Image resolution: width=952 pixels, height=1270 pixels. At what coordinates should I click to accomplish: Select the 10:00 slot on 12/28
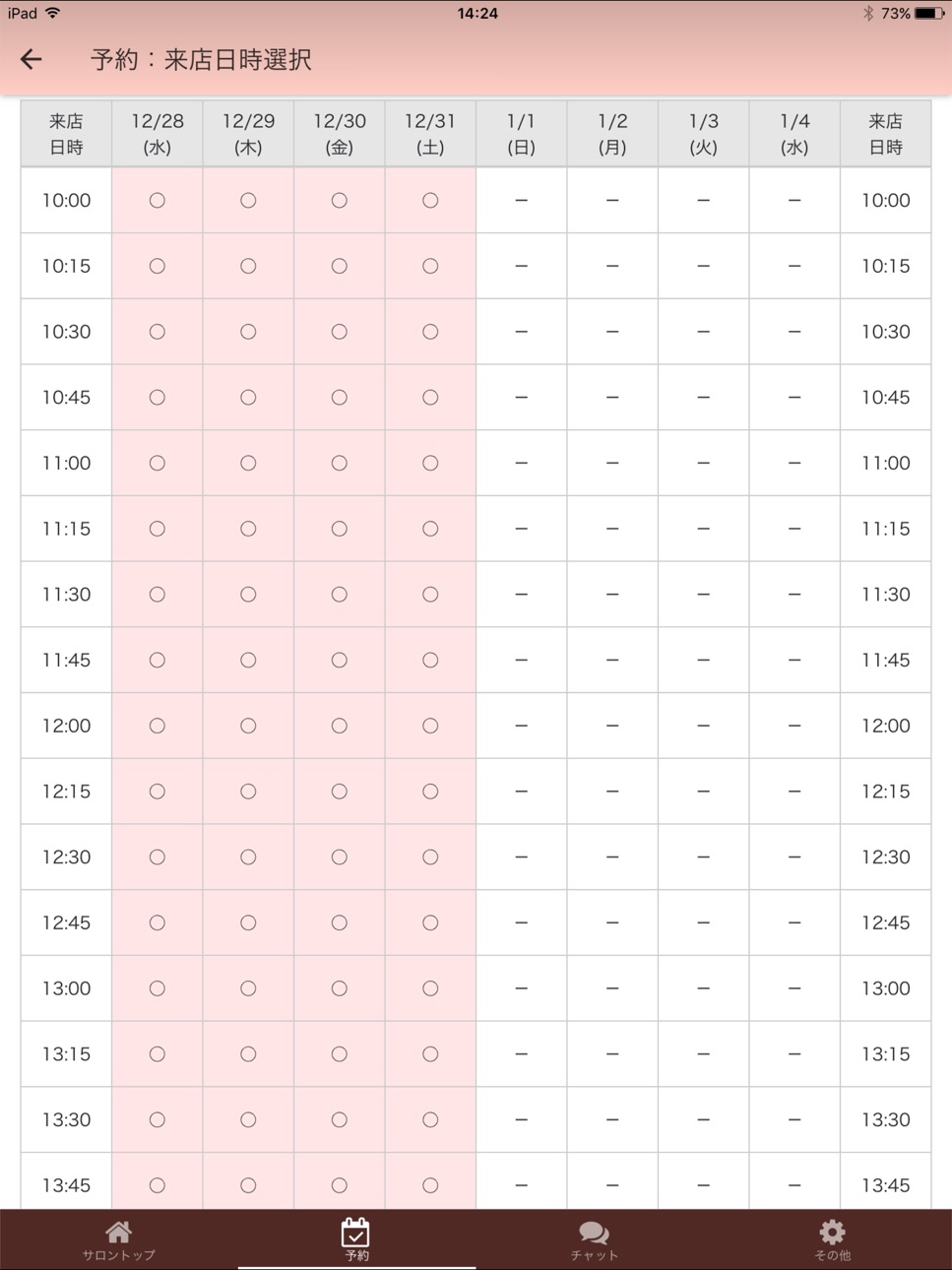[158, 200]
